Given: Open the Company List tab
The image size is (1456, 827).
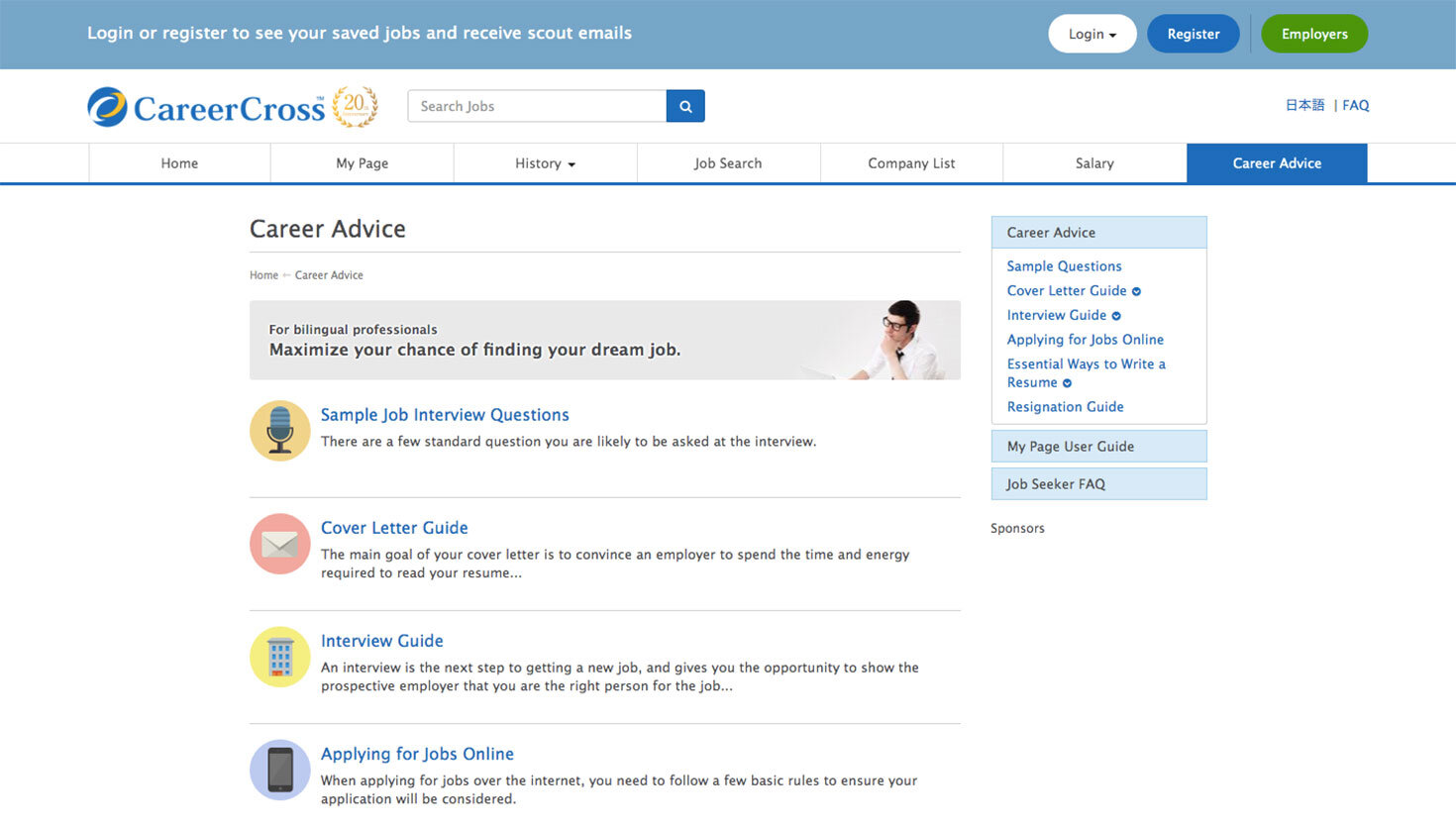Looking at the screenshot, I should click(911, 163).
